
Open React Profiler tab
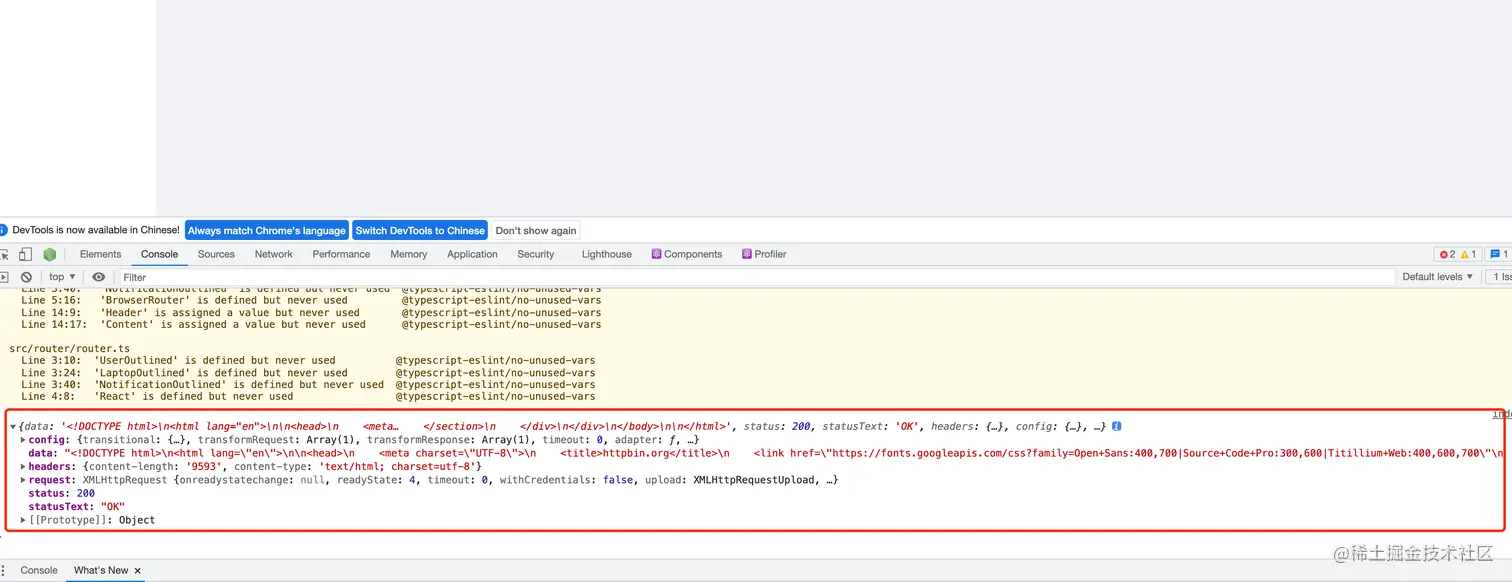pyautogui.click(x=764, y=254)
